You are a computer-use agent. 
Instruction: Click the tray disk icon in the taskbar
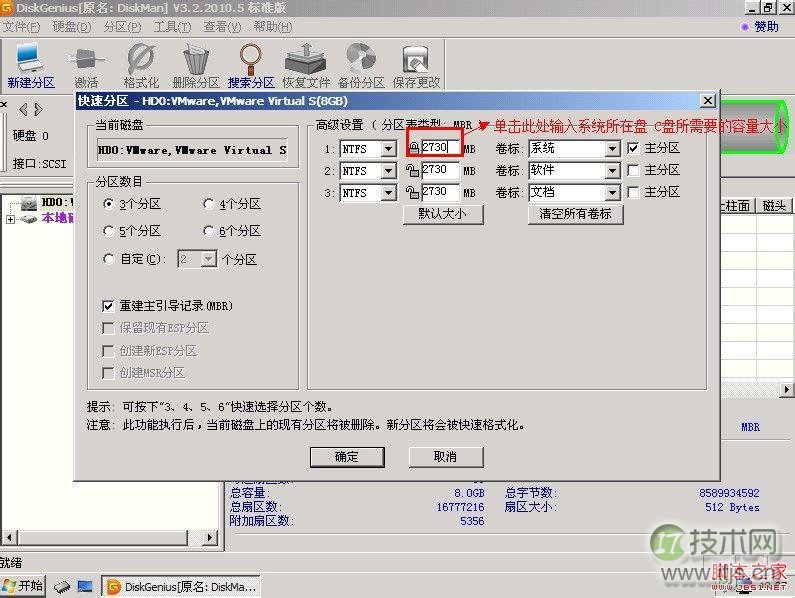pos(62,586)
